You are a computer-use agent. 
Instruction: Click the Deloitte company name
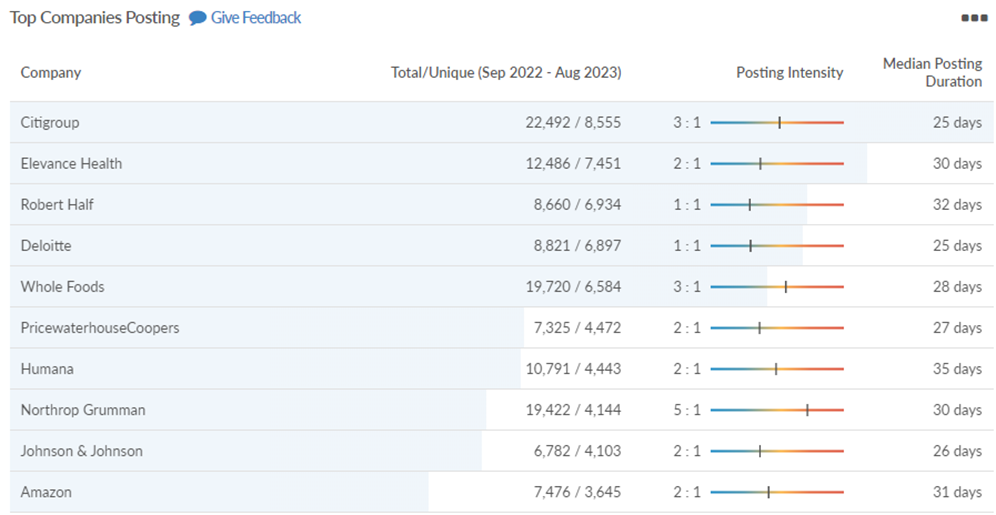(46, 246)
